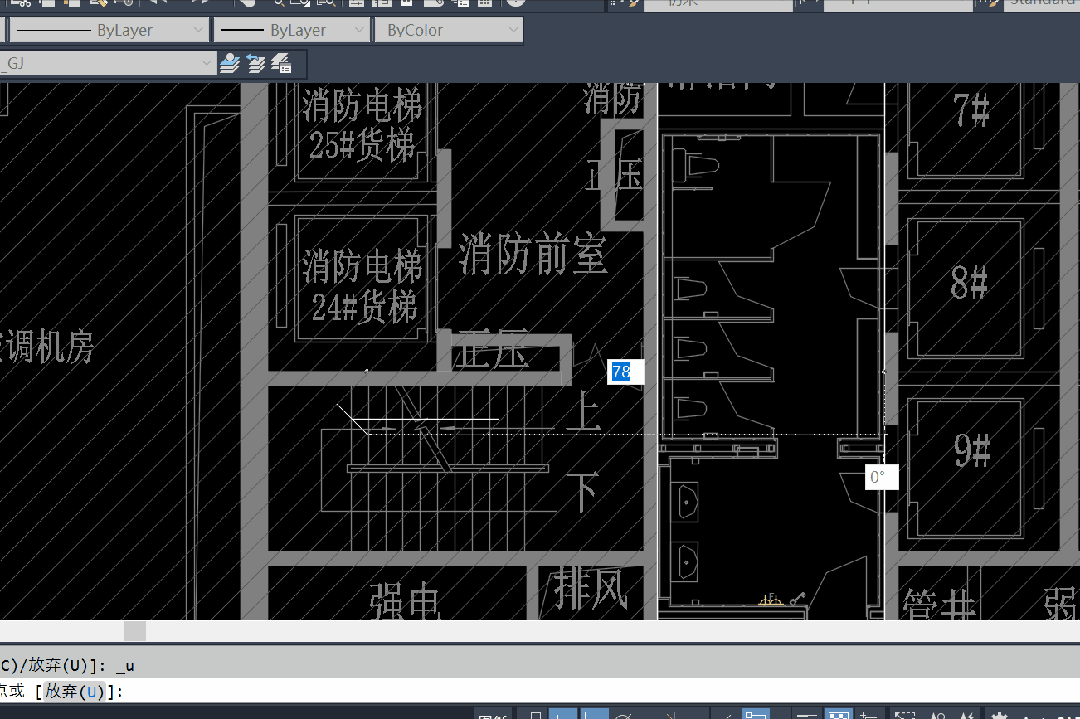Image resolution: width=1080 pixels, height=719 pixels.
Task: Expand the ByColor plot style dropdown
Action: click(448, 31)
